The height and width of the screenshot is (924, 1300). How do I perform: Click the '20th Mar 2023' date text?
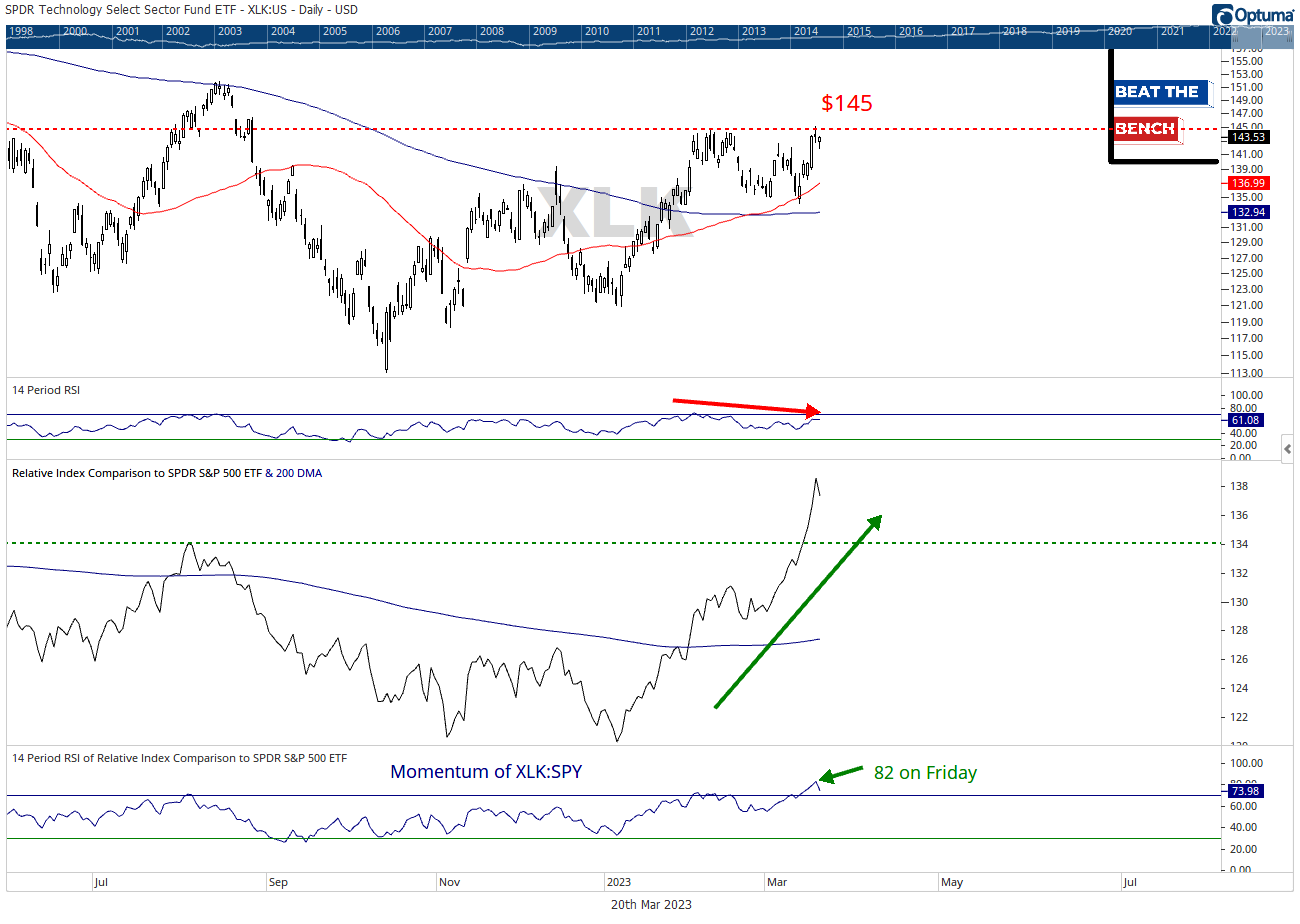click(651, 904)
